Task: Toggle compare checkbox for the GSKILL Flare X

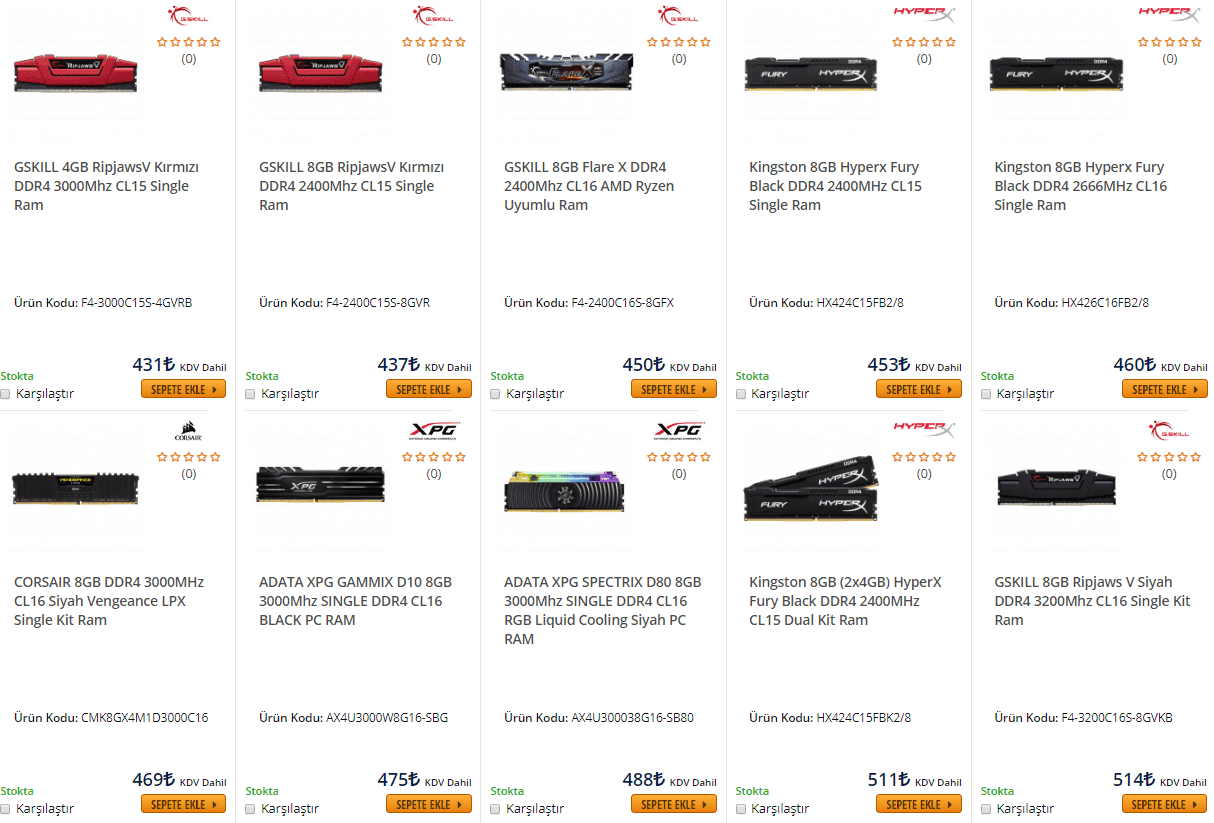Action: [496, 394]
